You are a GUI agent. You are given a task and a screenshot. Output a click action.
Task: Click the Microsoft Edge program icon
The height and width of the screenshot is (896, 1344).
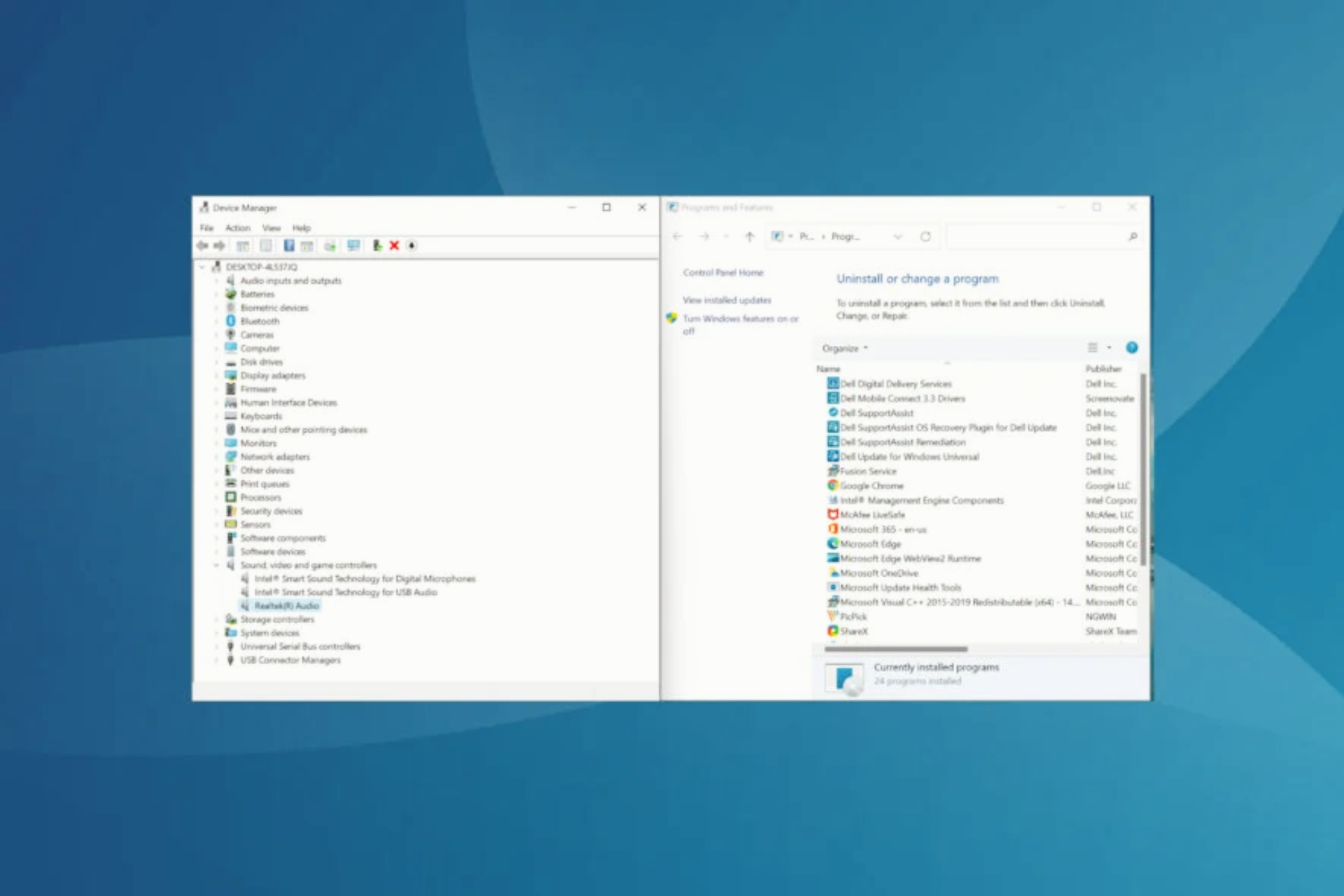tap(833, 544)
